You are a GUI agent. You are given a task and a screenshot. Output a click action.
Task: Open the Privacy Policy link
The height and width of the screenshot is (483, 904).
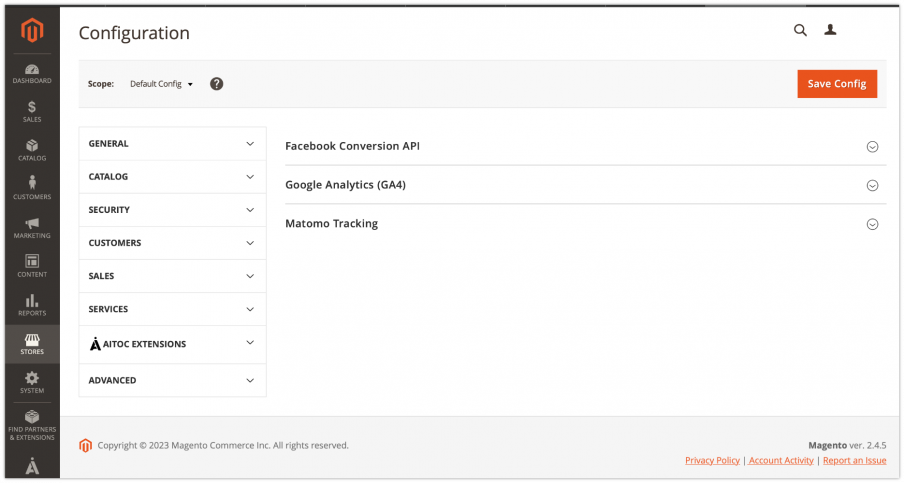coord(712,460)
